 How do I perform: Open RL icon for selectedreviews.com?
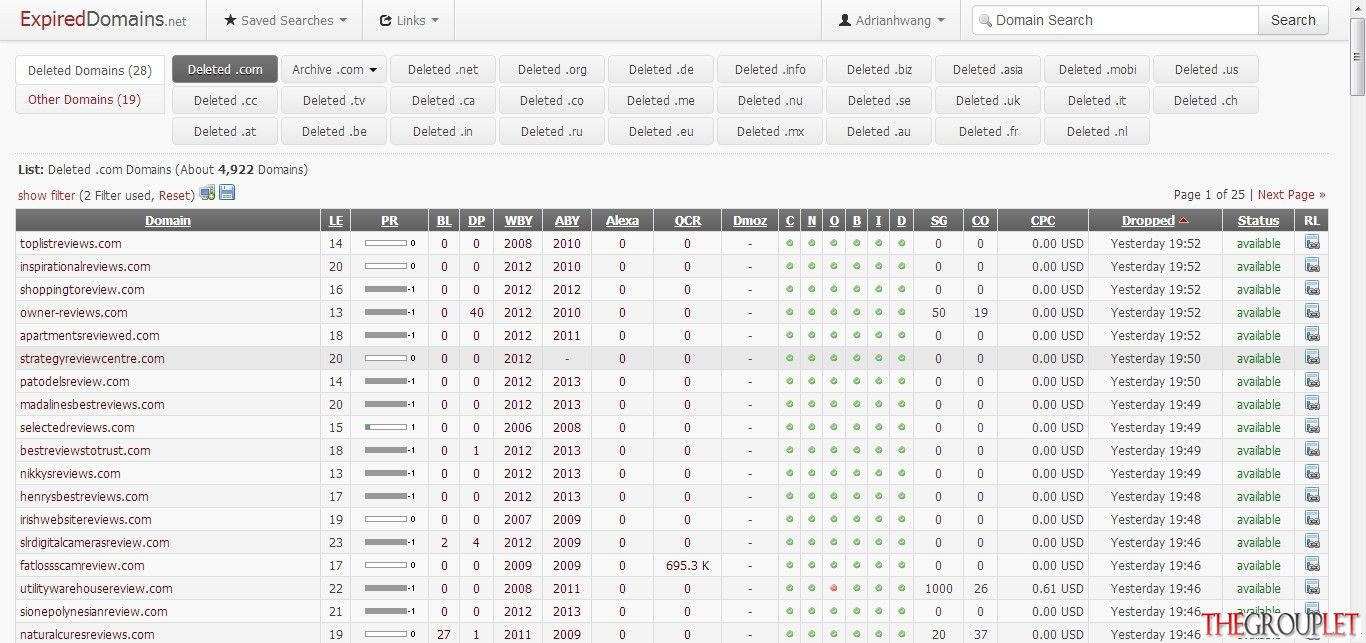pos(1312,427)
